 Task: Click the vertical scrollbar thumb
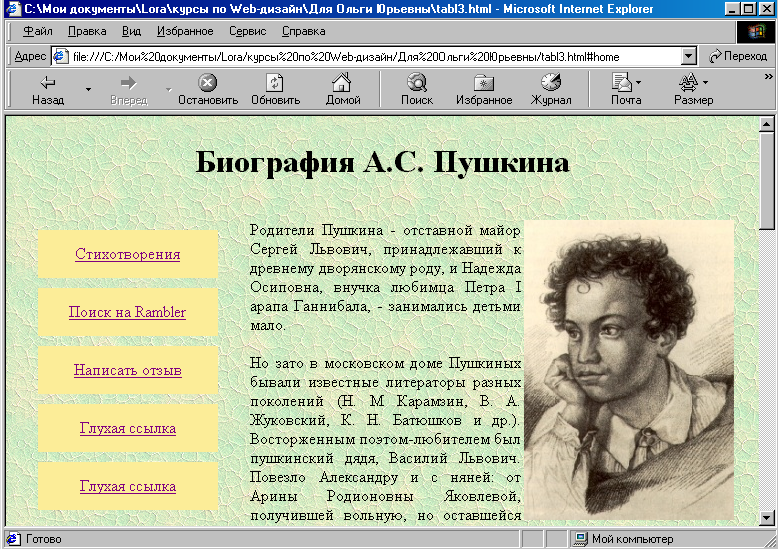(766, 181)
